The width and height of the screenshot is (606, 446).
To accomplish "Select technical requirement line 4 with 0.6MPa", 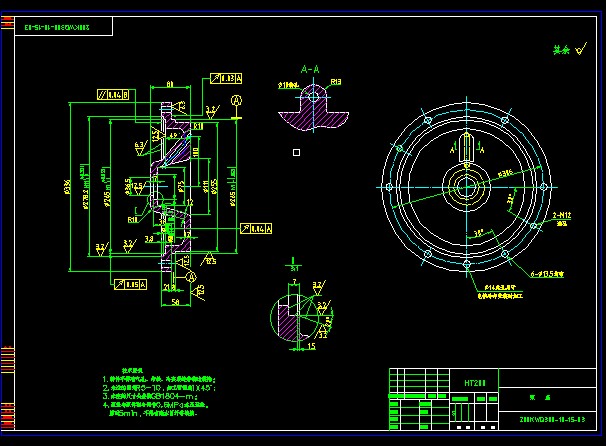I will click(156, 405).
